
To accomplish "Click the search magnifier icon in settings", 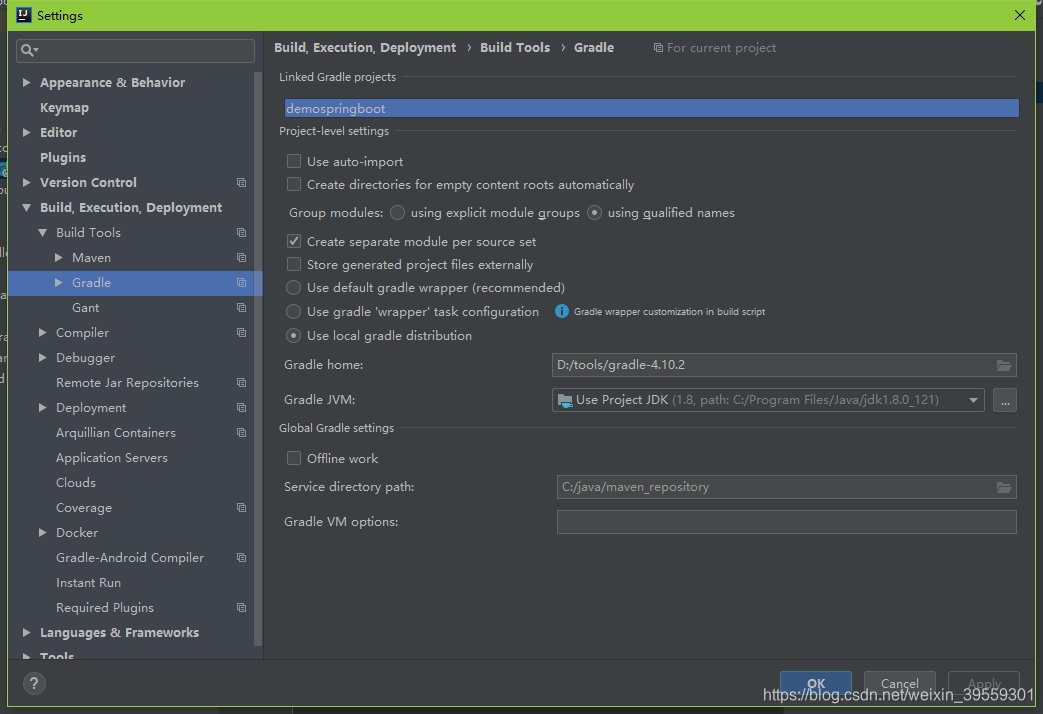I will pos(29,50).
